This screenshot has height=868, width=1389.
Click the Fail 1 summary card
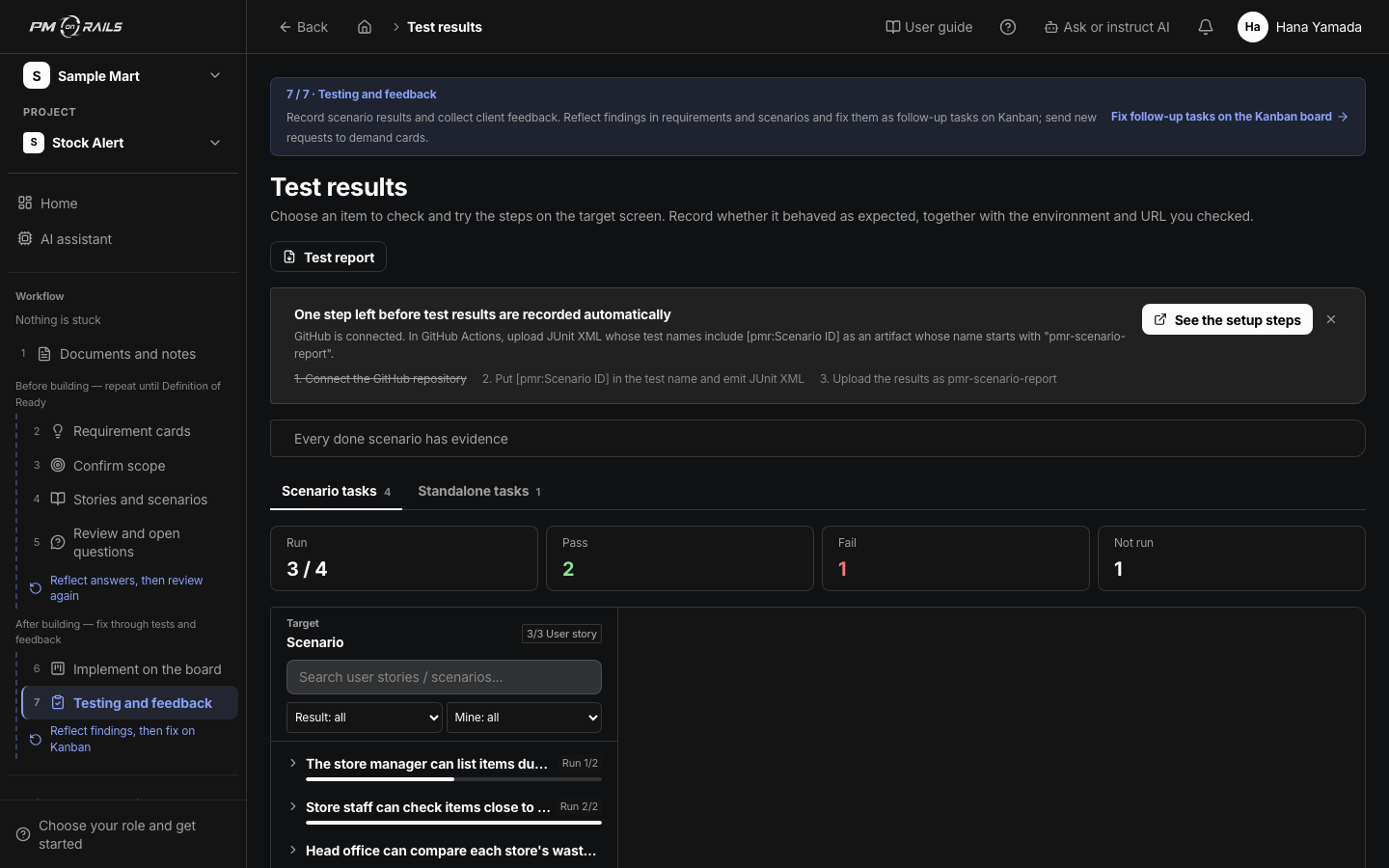point(956,558)
